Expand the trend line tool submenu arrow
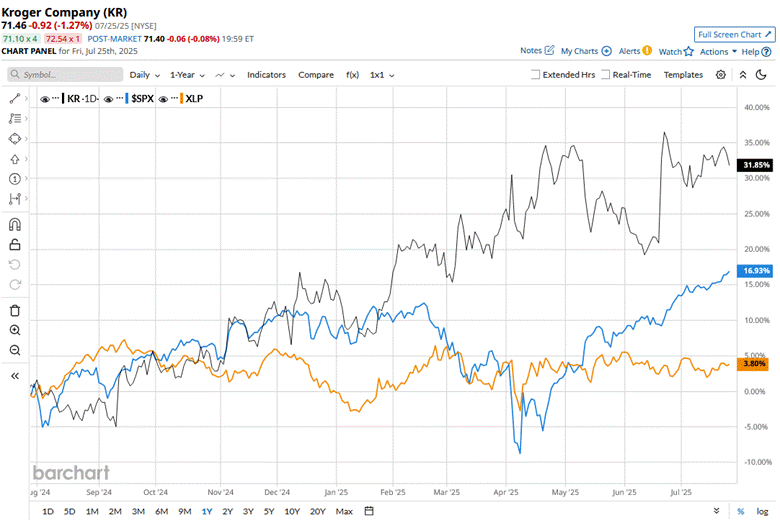This screenshot has width=780, height=523. (26, 99)
